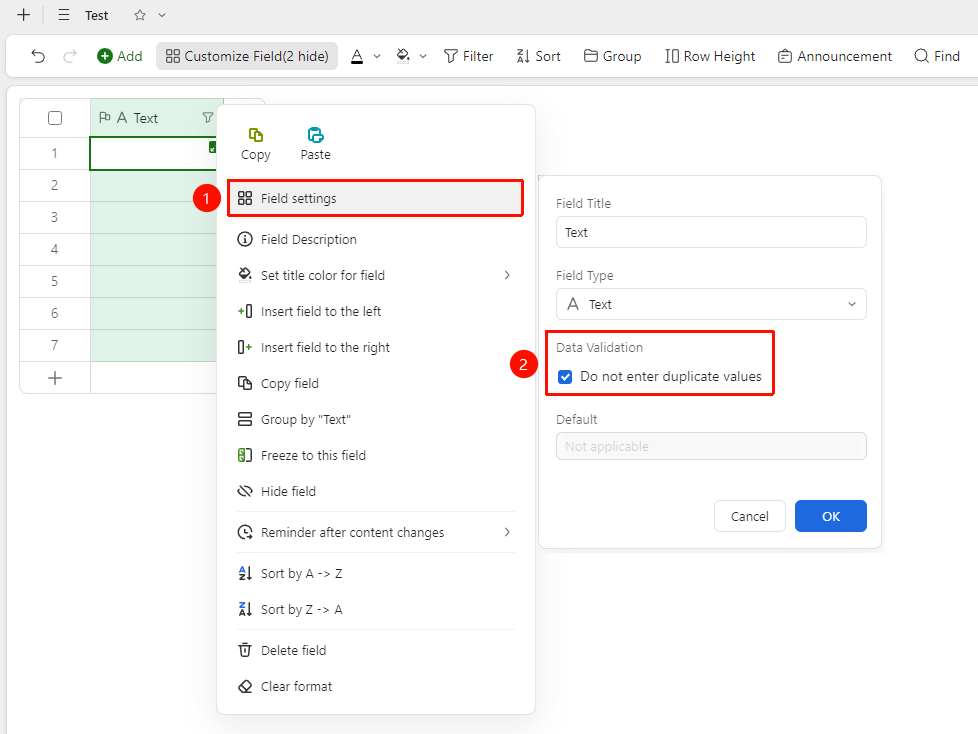Click the Cancel button
Screen dimensions: 978x734
tap(750, 516)
